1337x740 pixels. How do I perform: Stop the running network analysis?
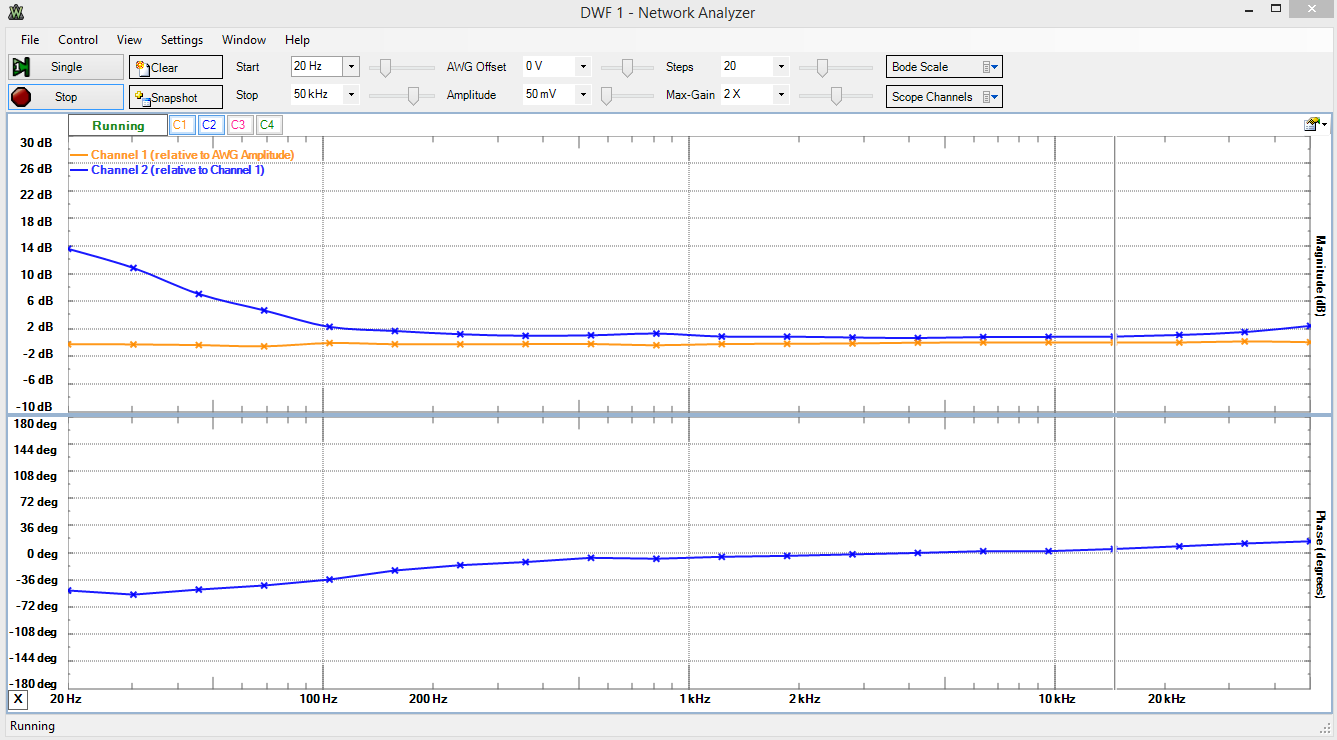66,97
